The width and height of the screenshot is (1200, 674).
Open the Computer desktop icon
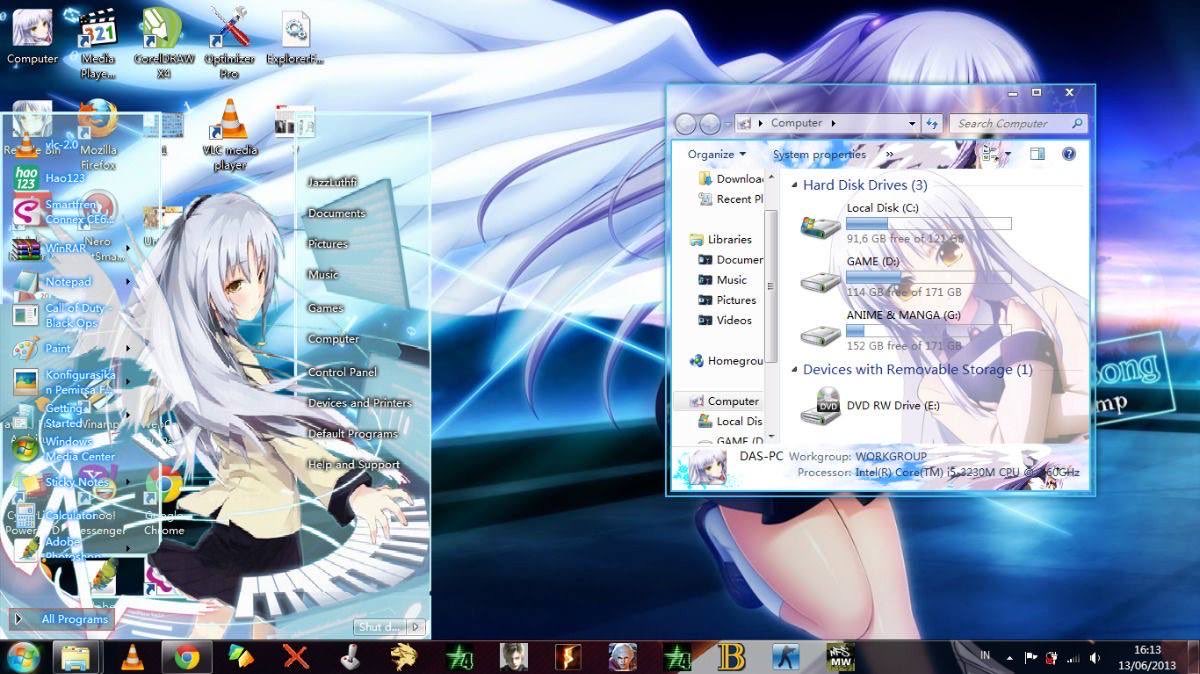click(x=32, y=36)
